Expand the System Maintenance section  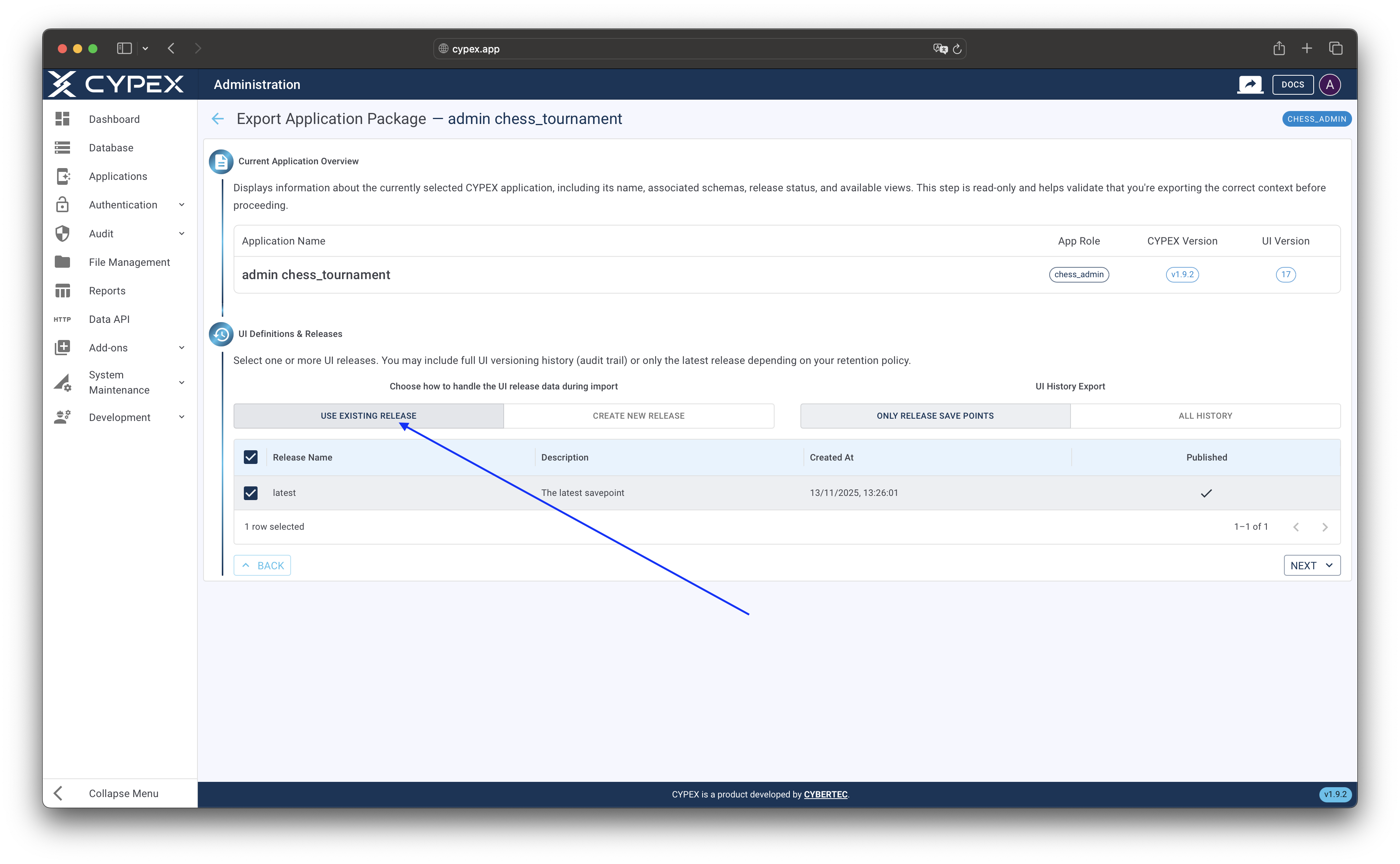pyautogui.click(x=118, y=382)
